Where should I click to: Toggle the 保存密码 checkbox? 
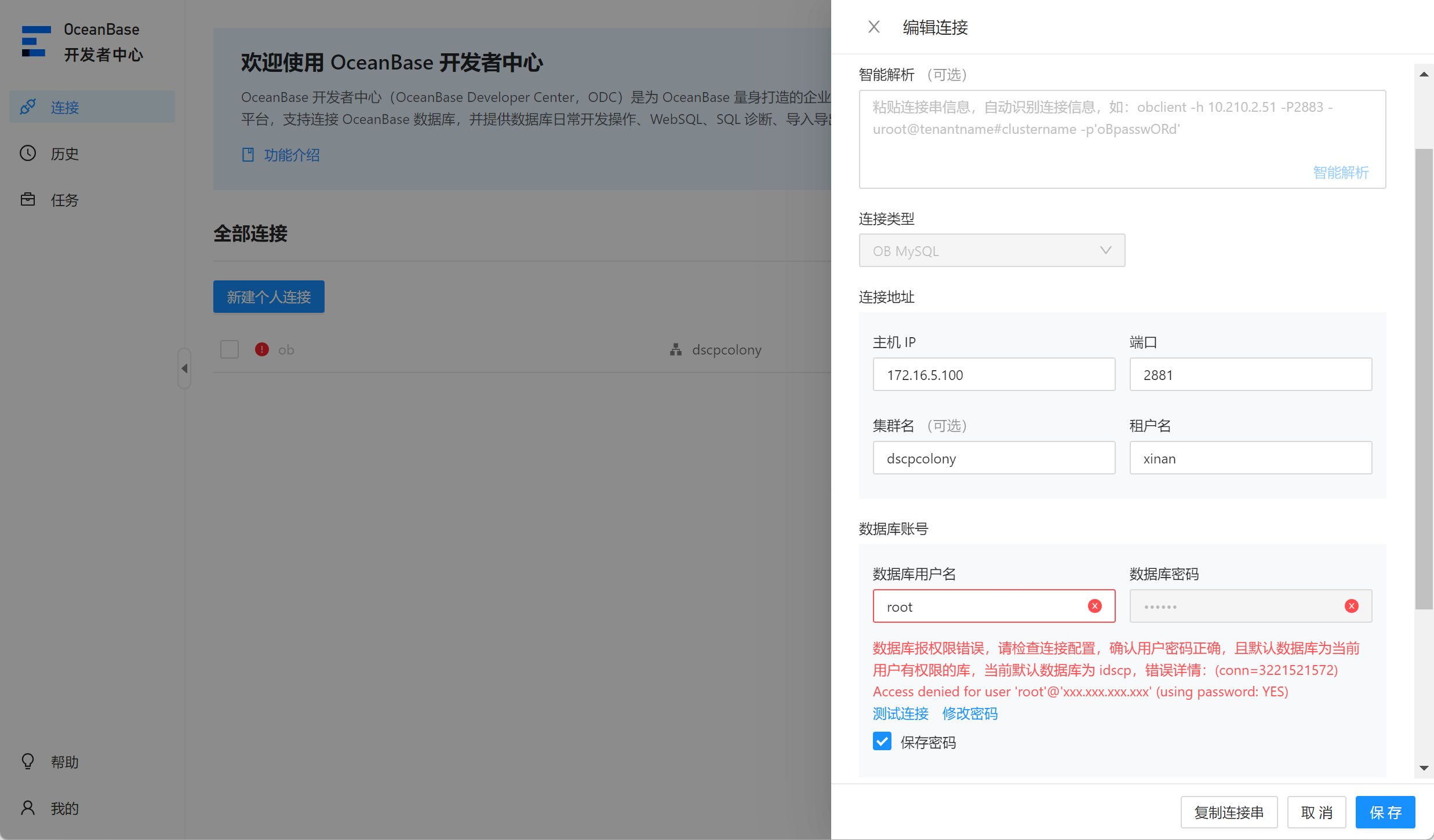pyautogui.click(x=882, y=742)
